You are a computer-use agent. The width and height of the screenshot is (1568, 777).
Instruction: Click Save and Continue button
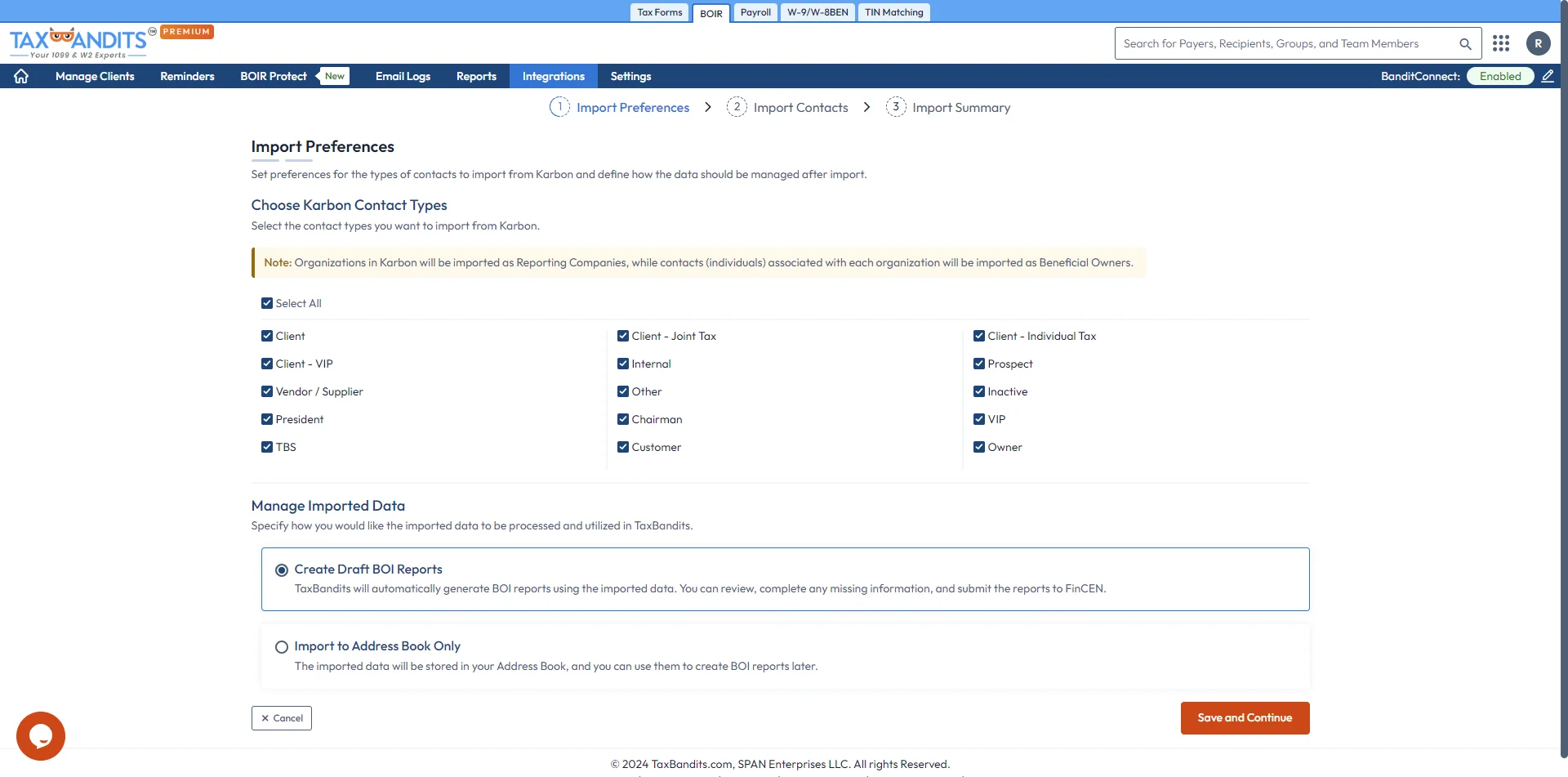[x=1245, y=718]
